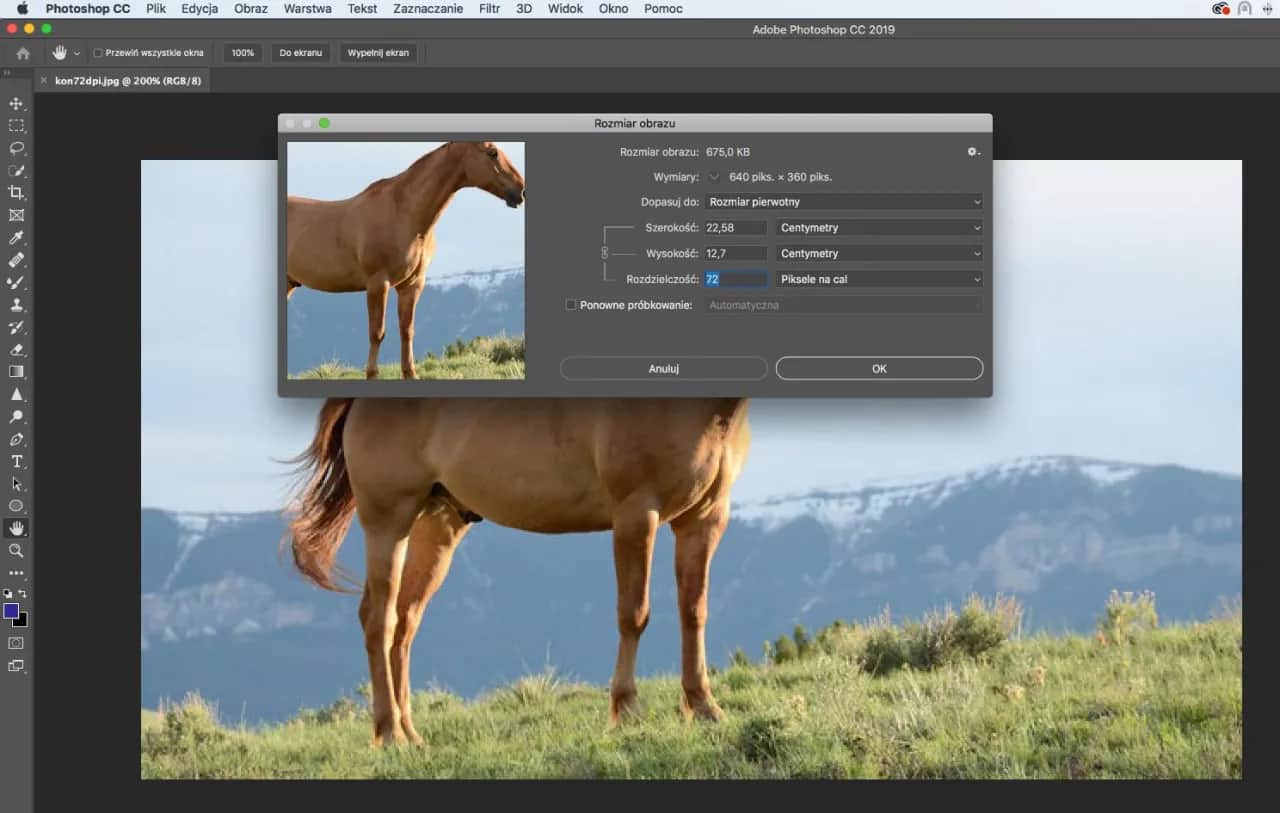Enable Ponowne próbkowanie resampling
1280x813 pixels.
[x=570, y=304]
